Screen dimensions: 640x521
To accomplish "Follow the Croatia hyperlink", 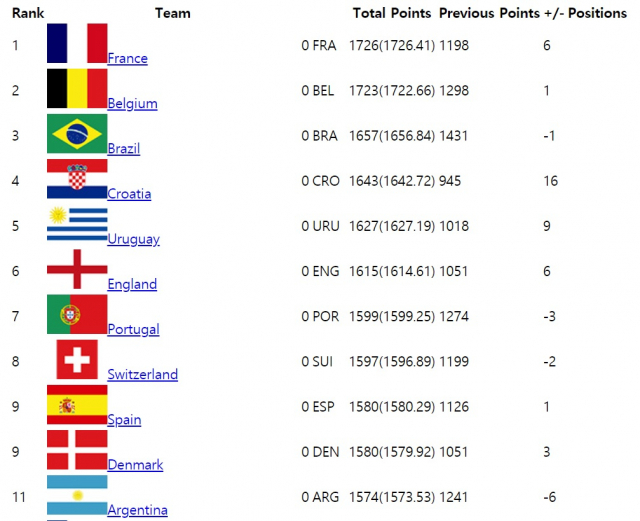I will click(129, 194).
